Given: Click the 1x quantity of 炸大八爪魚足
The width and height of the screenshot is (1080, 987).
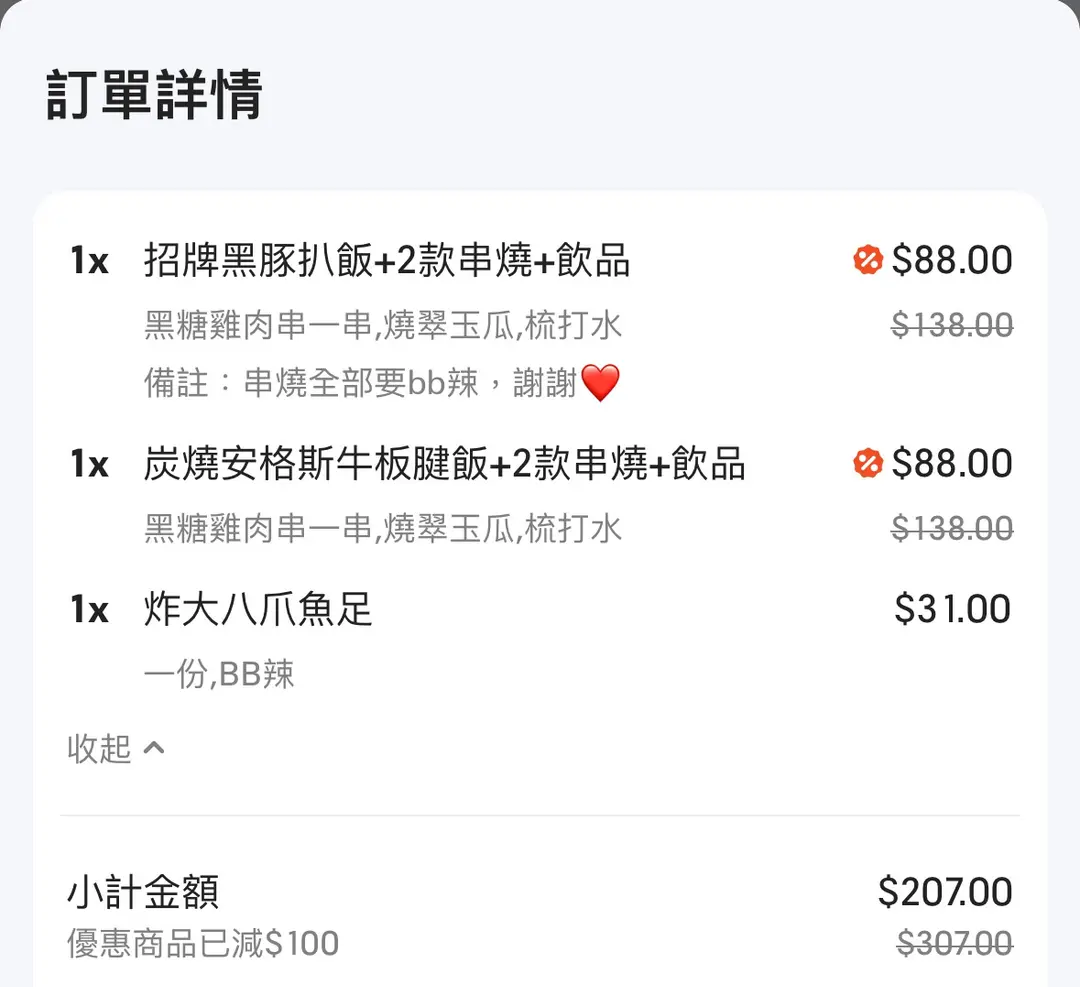Looking at the screenshot, I should (x=90, y=610).
